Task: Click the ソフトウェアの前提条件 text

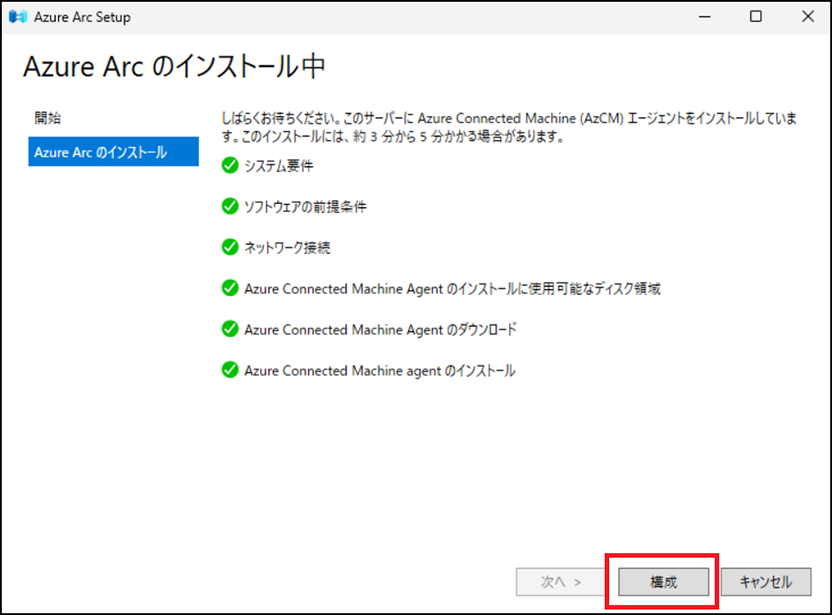Action: [305, 207]
